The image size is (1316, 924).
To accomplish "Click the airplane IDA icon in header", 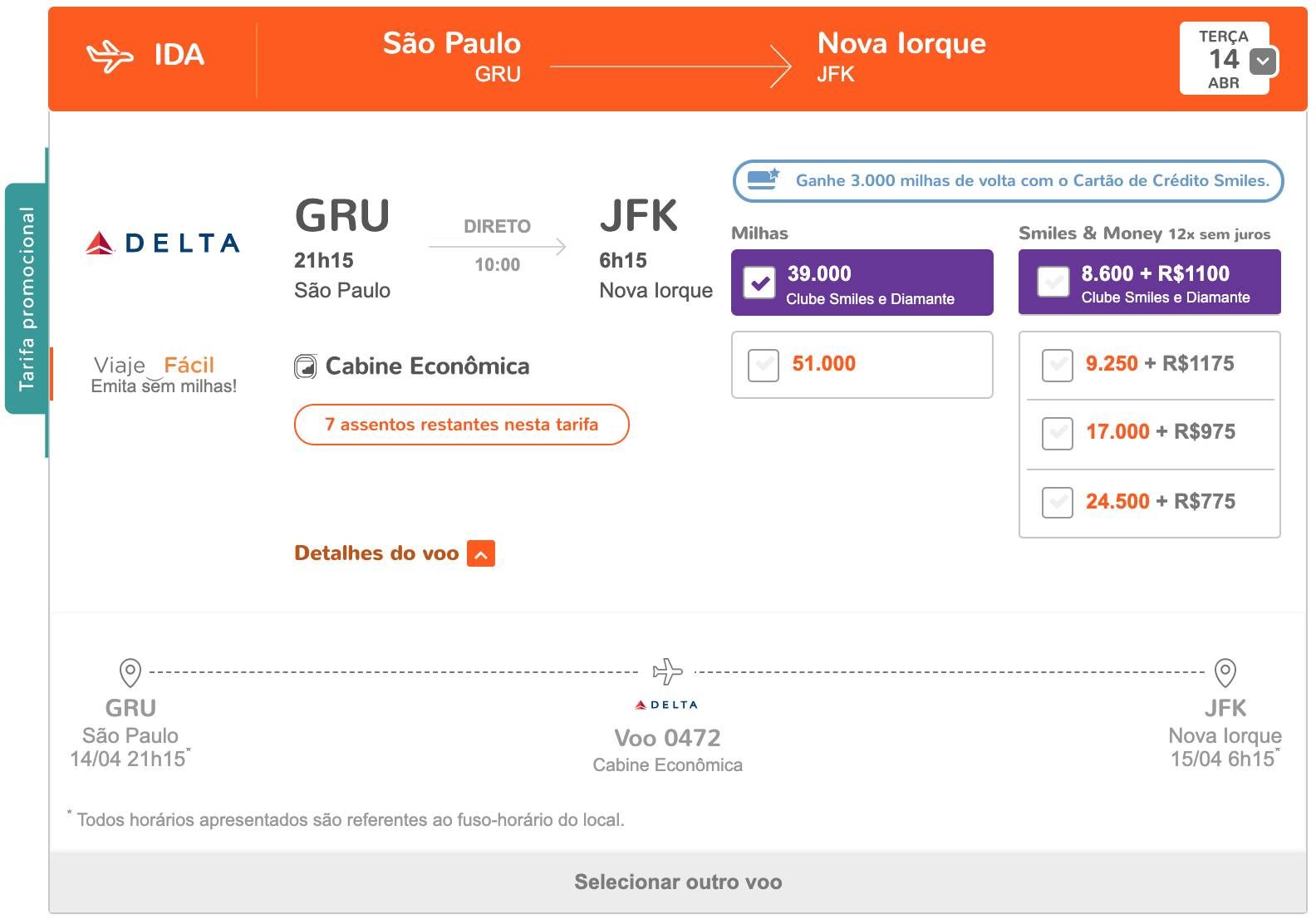I will click(x=110, y=57).
